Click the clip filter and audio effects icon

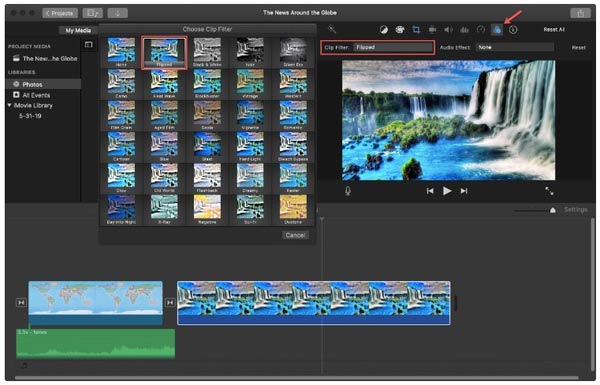point(497,29)
